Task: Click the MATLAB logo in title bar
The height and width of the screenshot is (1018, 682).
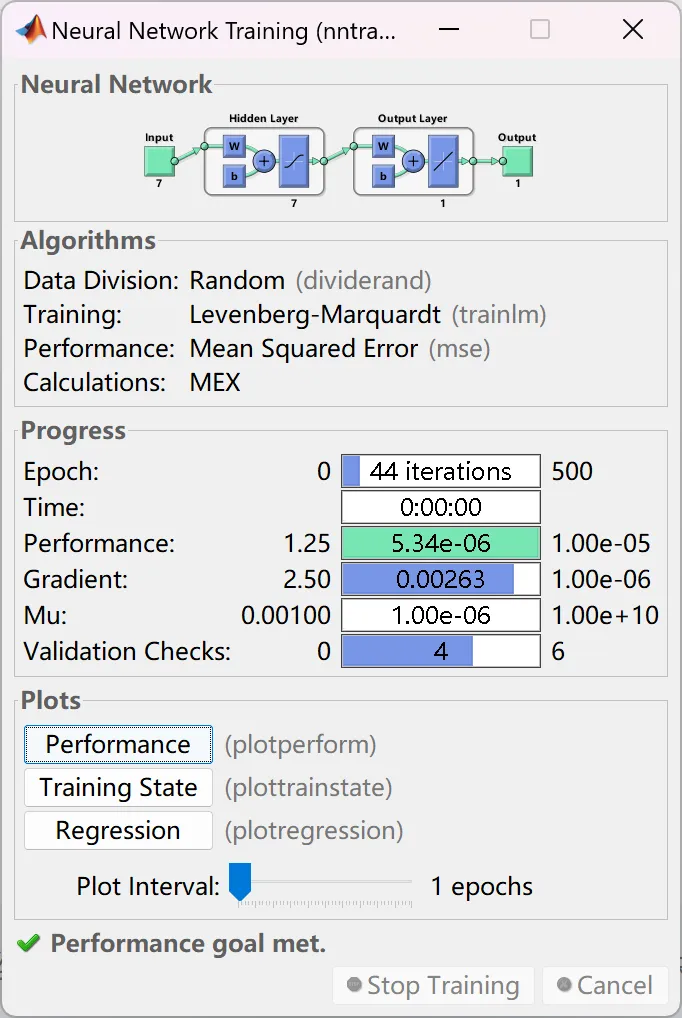Action: tap(31, 30)
